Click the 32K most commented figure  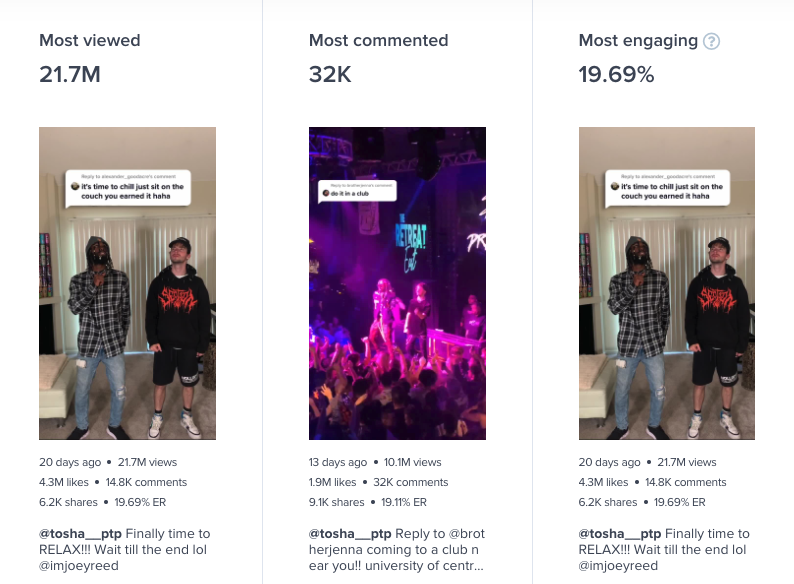coord(330,74)
